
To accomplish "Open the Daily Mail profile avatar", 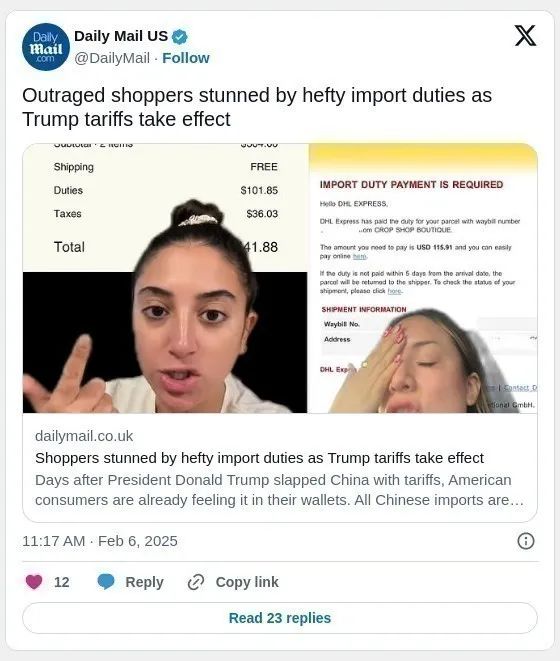I will 46,47.
